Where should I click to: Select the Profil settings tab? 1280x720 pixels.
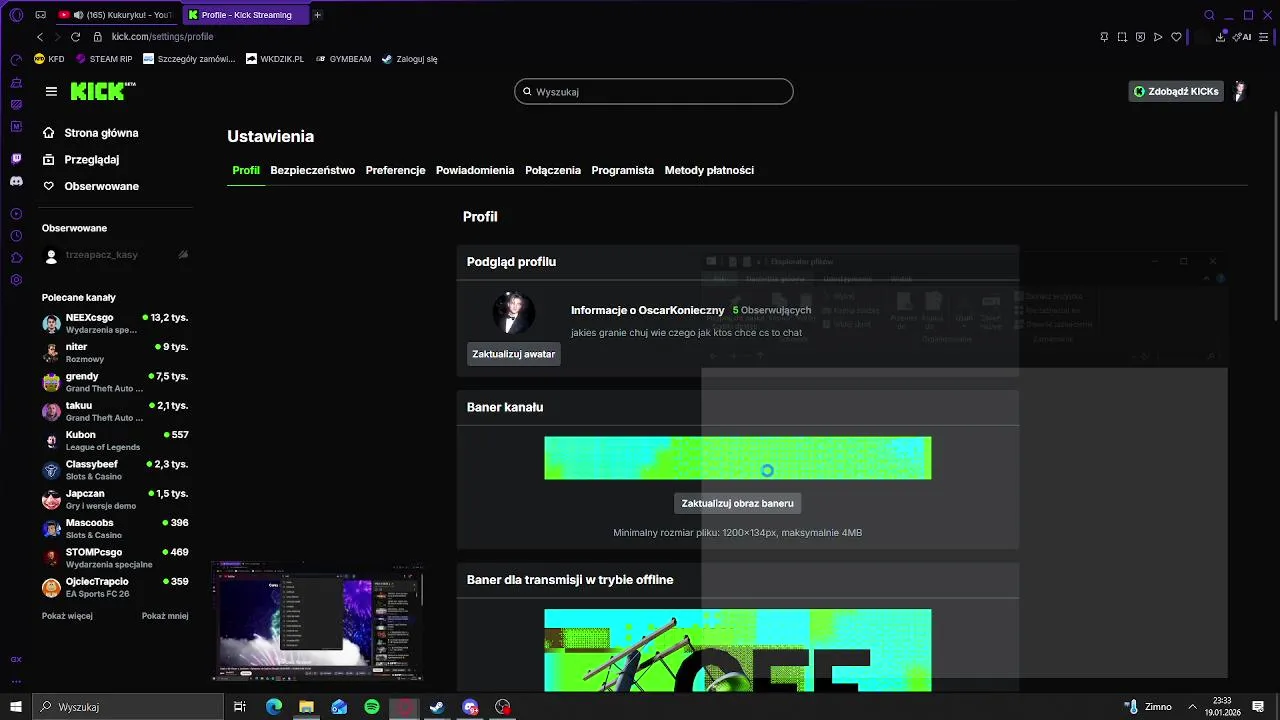click(x=246, y=170)
